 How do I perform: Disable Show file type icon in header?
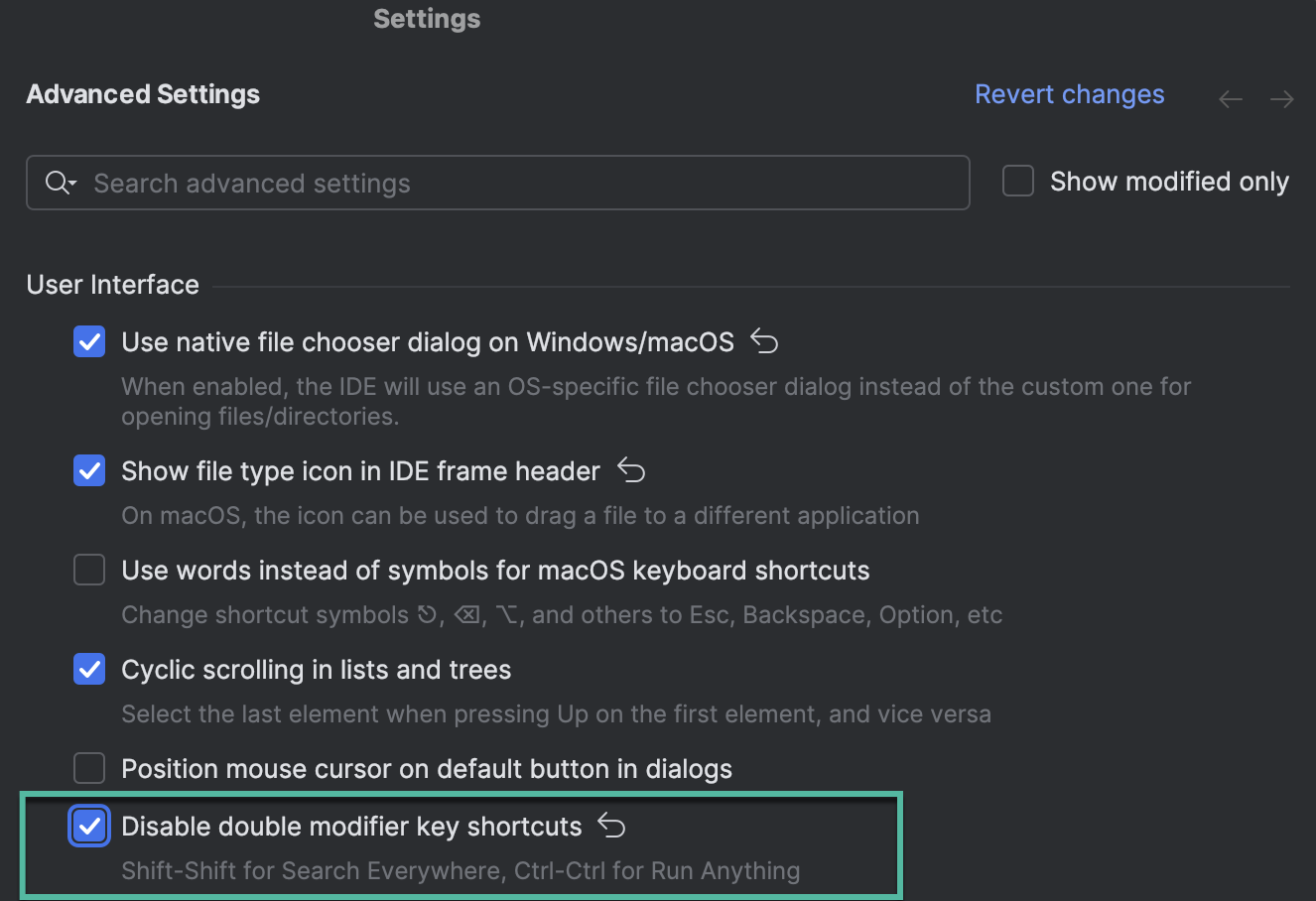coord(88,470)
